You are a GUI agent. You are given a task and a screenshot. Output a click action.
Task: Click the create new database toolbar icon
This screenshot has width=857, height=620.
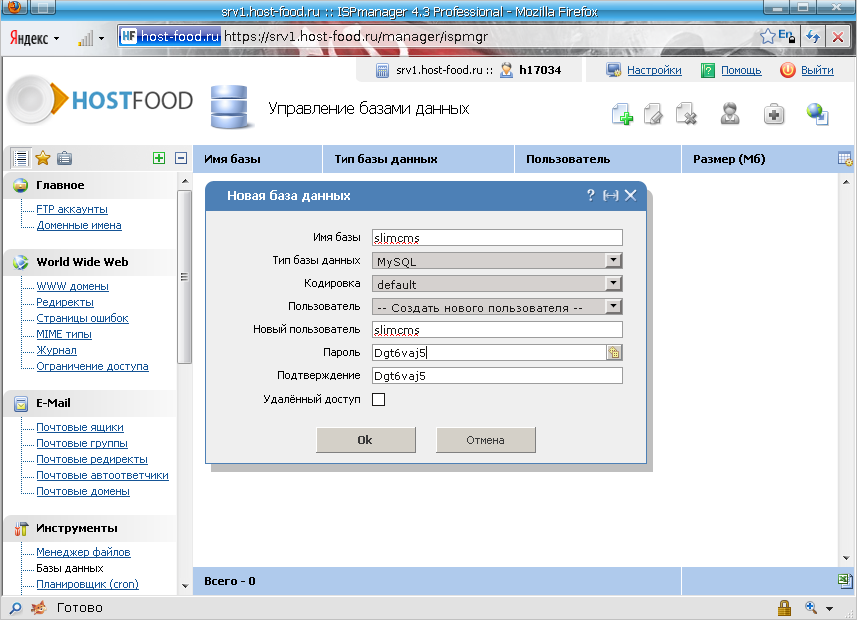[x=622, y=114]
